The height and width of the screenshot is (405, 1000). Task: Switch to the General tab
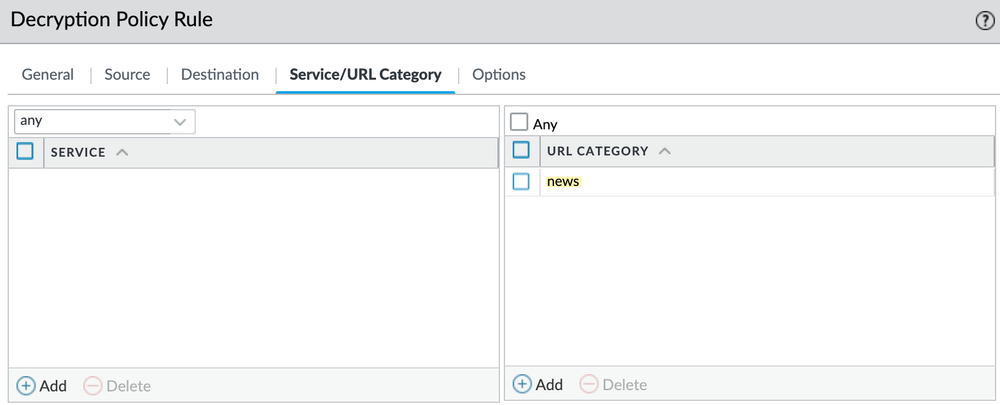pos(48,75)
